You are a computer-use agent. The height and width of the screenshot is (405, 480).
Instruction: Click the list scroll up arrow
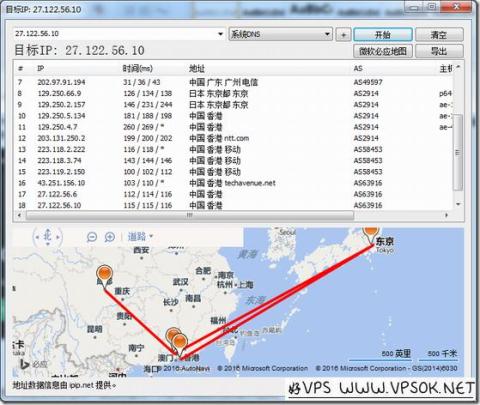[x=458, y=67]
